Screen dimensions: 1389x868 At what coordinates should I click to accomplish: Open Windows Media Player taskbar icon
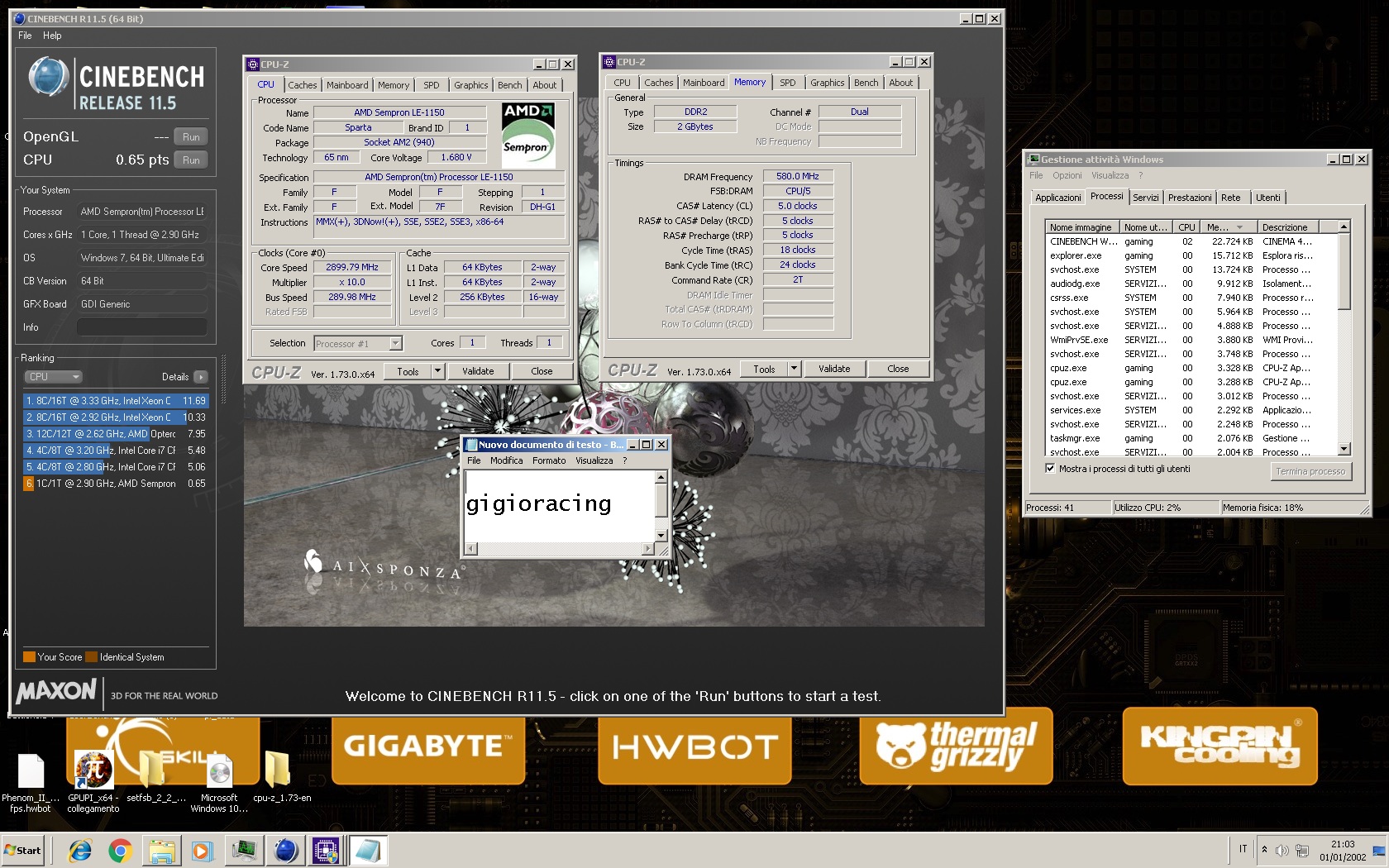click(201, 851)
